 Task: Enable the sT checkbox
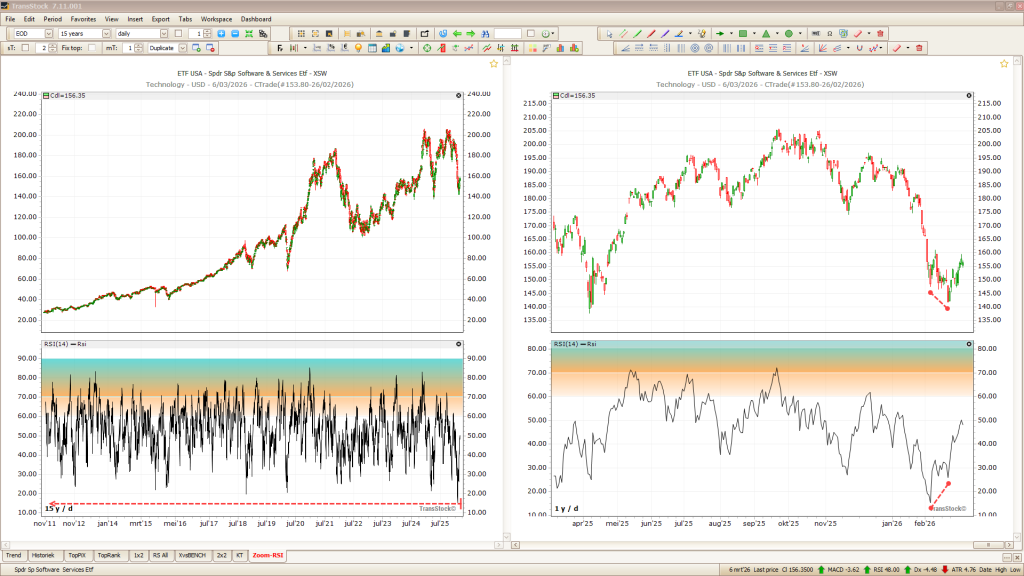point(25,47)
